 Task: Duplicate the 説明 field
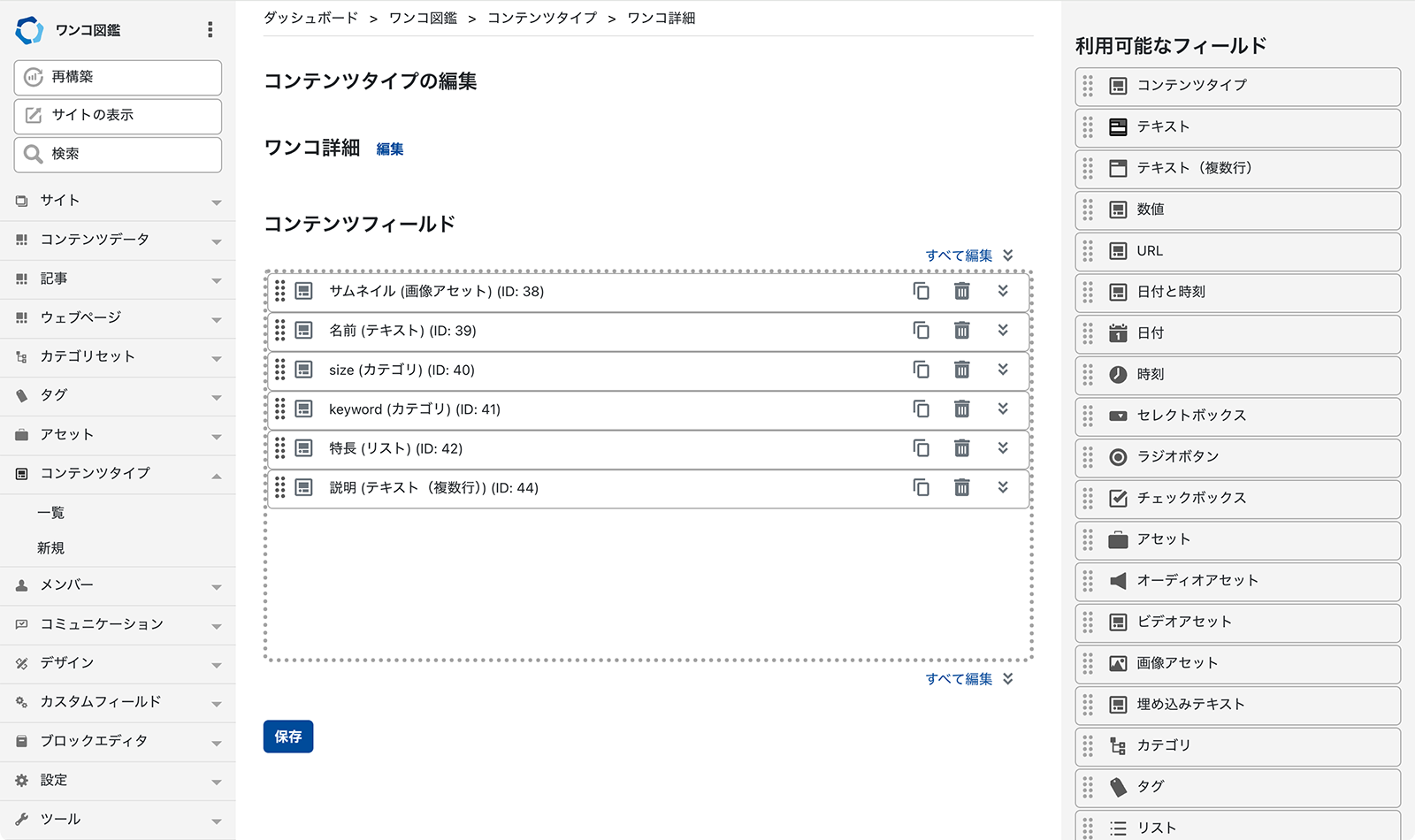[921, 487]
